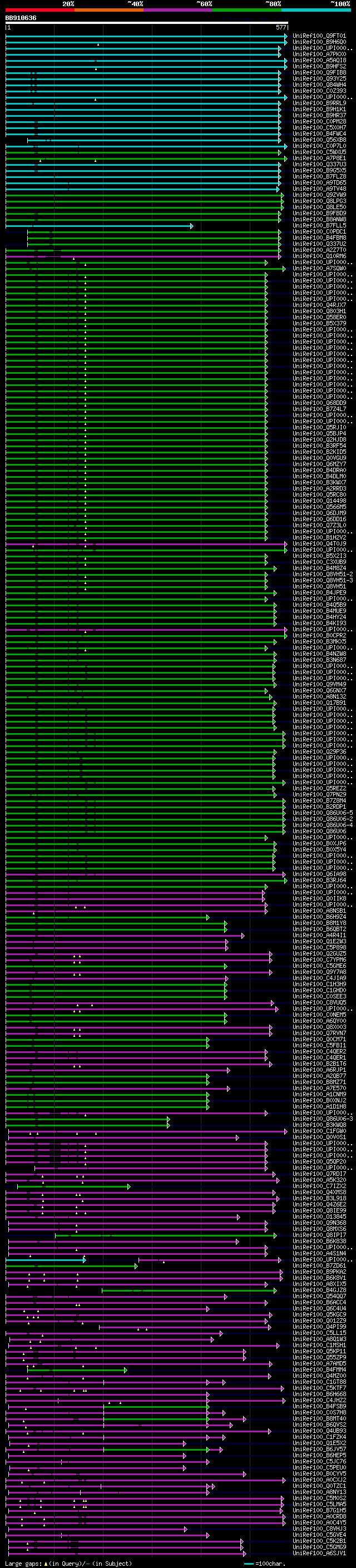The image size is (356, 1568).
Task: Select hit UniRef100_Q8LE50
Action: 319,207
